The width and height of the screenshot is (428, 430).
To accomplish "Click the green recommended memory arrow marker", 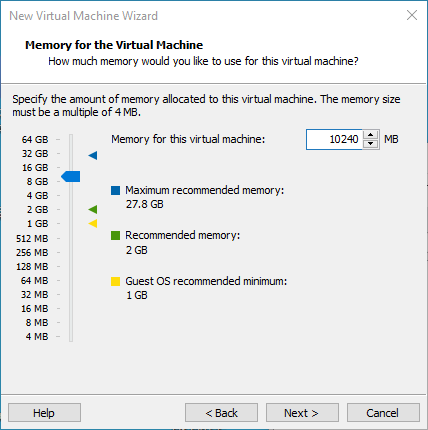I will [x=93, y=209].
